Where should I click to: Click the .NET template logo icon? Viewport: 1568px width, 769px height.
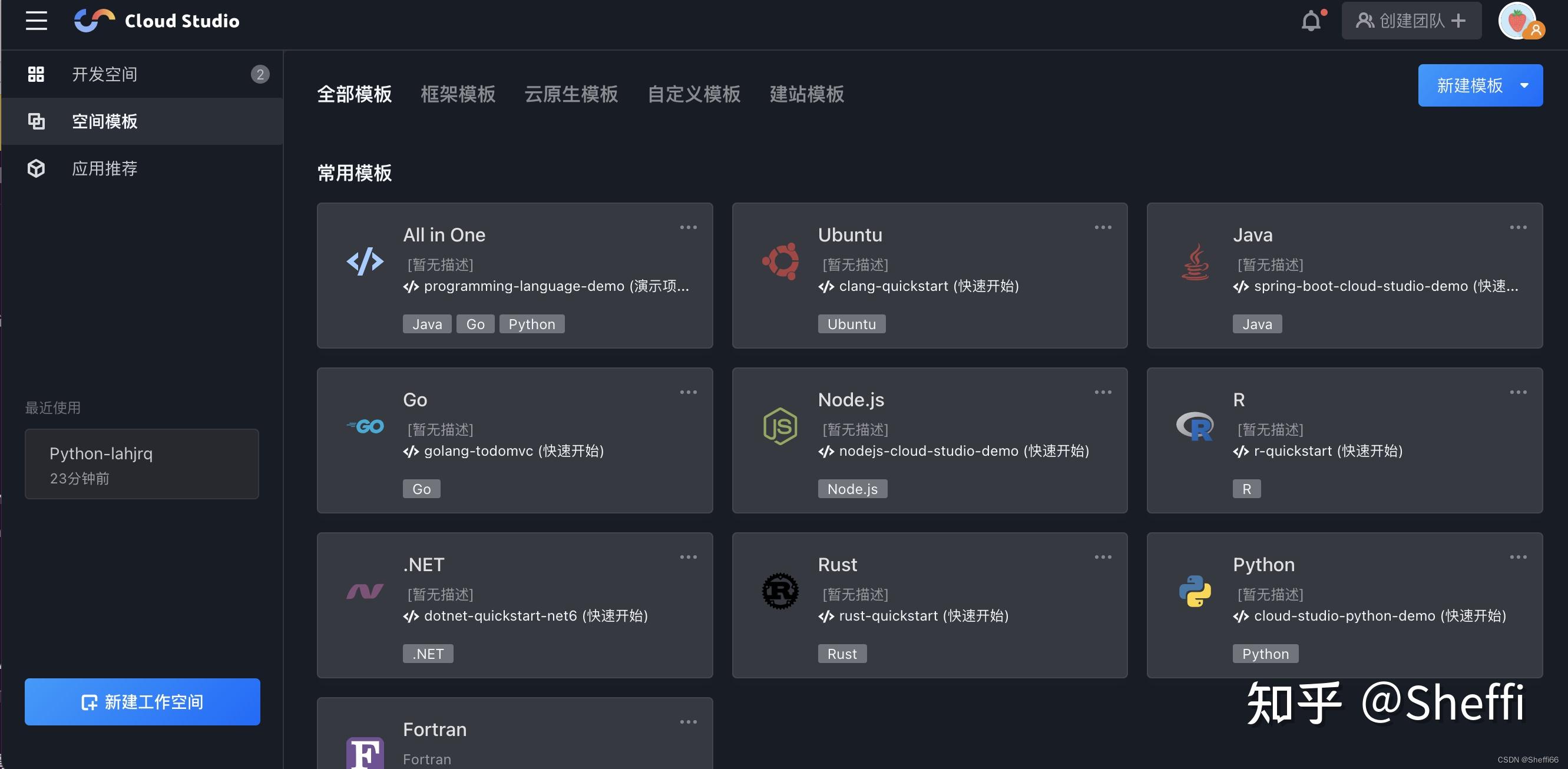(365, 592)
